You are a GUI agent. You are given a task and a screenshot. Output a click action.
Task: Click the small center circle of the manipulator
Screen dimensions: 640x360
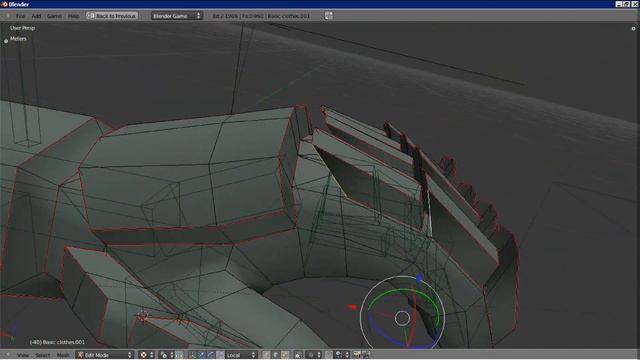(x=402, y=318)
